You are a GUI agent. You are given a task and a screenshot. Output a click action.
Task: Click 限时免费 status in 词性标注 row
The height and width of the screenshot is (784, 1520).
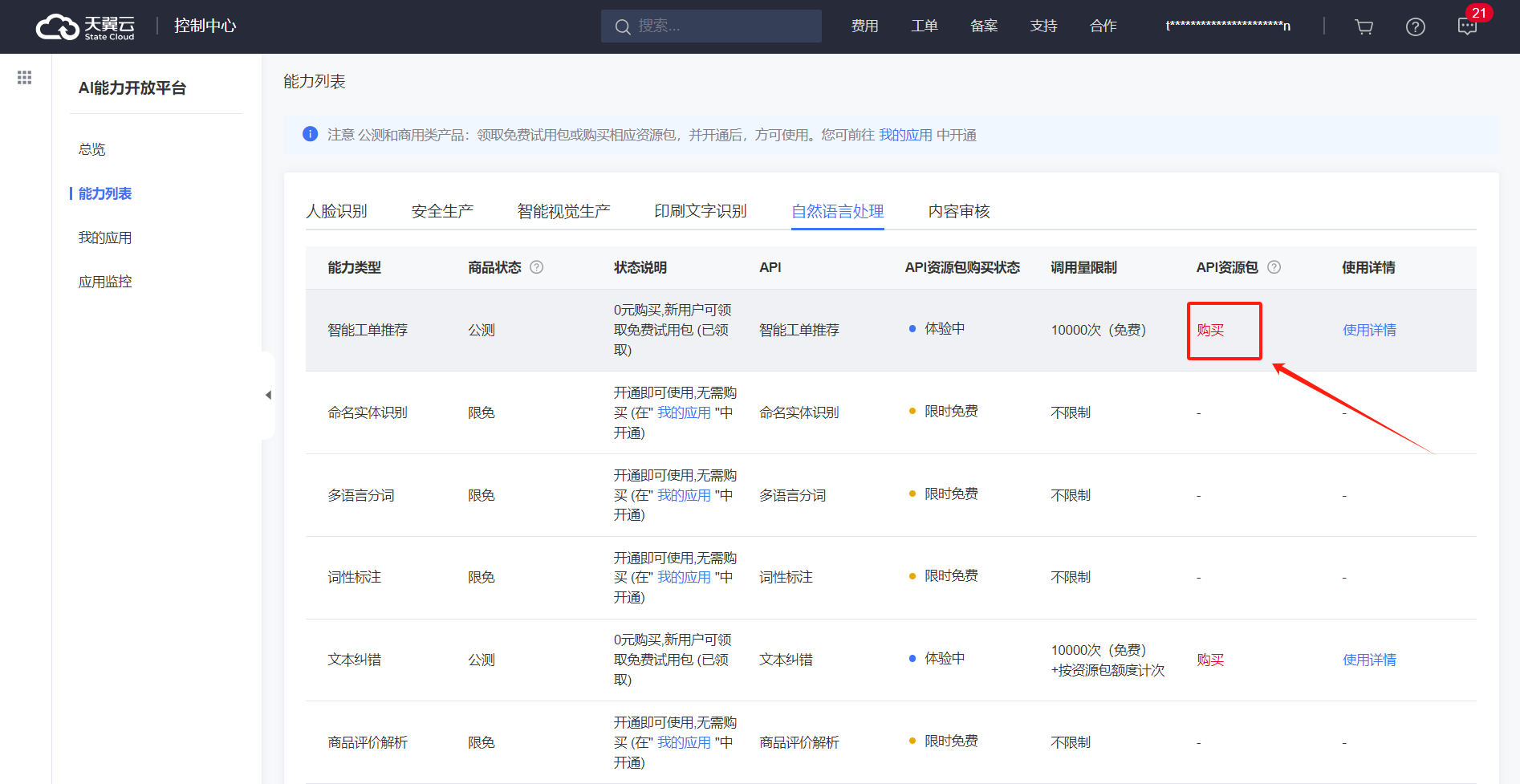pyautogui.click(x=951, y=575)
